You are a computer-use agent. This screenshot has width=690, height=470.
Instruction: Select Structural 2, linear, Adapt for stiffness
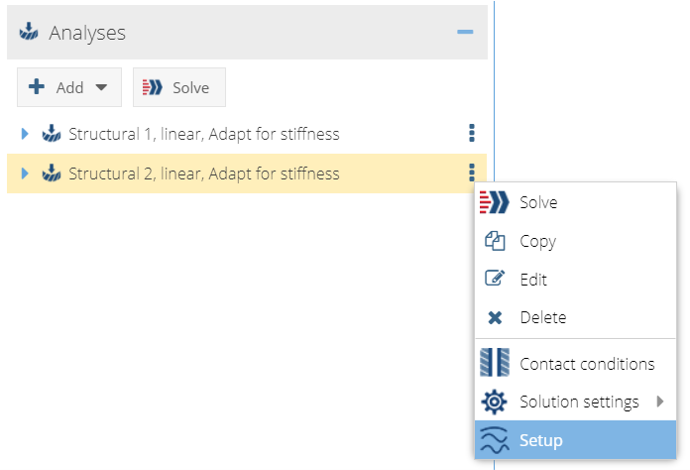tap(204, 174)
